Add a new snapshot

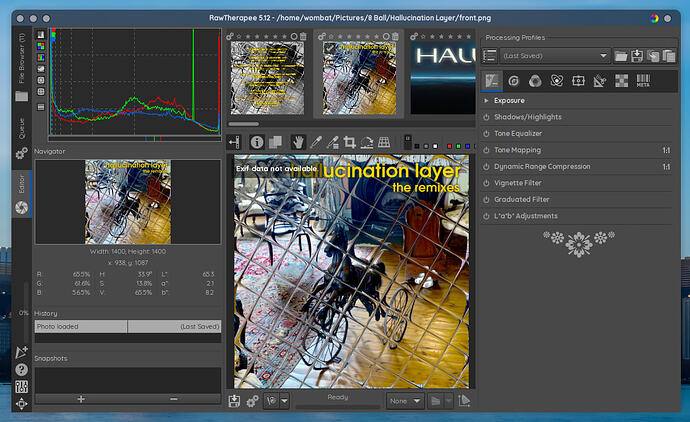[x=81, y=399]
